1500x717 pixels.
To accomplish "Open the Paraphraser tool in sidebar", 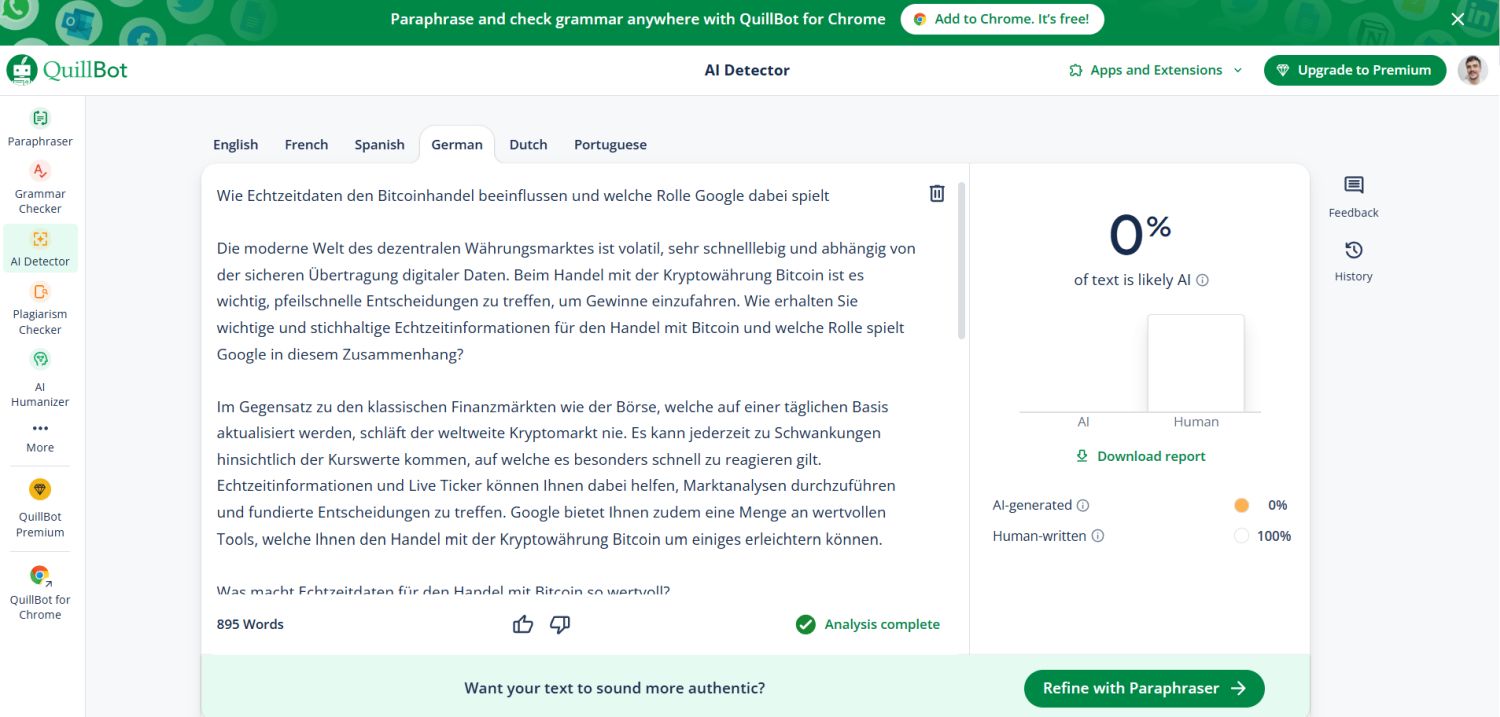I will click(40, 127).
